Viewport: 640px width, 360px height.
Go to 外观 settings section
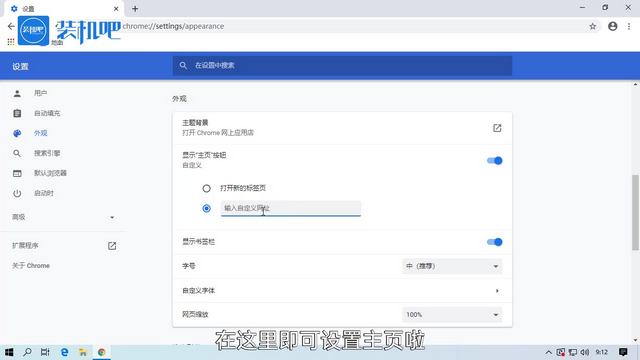click(x=40, y=133)
